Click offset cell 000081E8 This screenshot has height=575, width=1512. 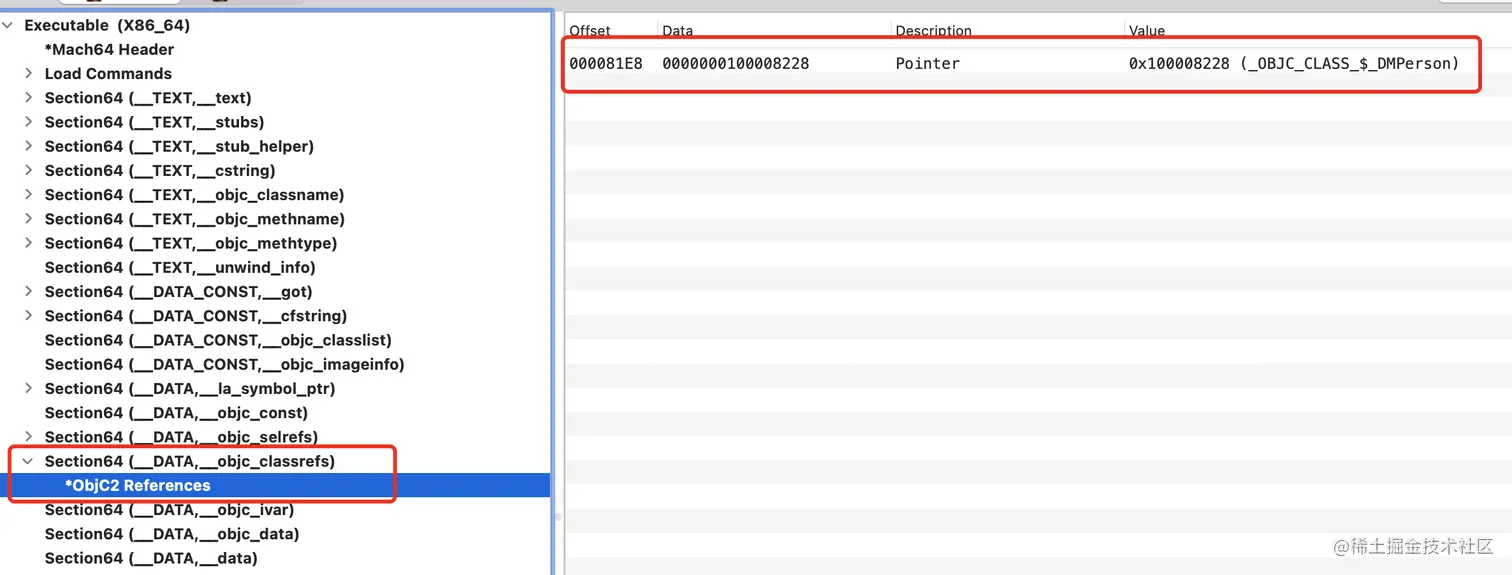coord(606,63)
